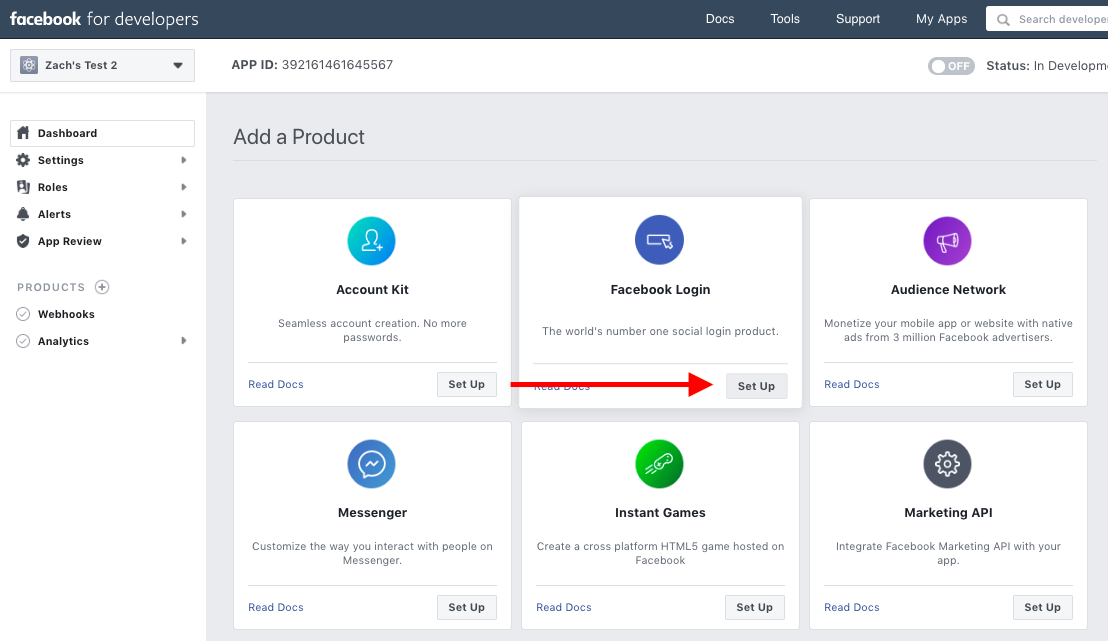Click the Facebook Login card title
Viewport: 1108px width, 641px height.
[x=660, y=289]
